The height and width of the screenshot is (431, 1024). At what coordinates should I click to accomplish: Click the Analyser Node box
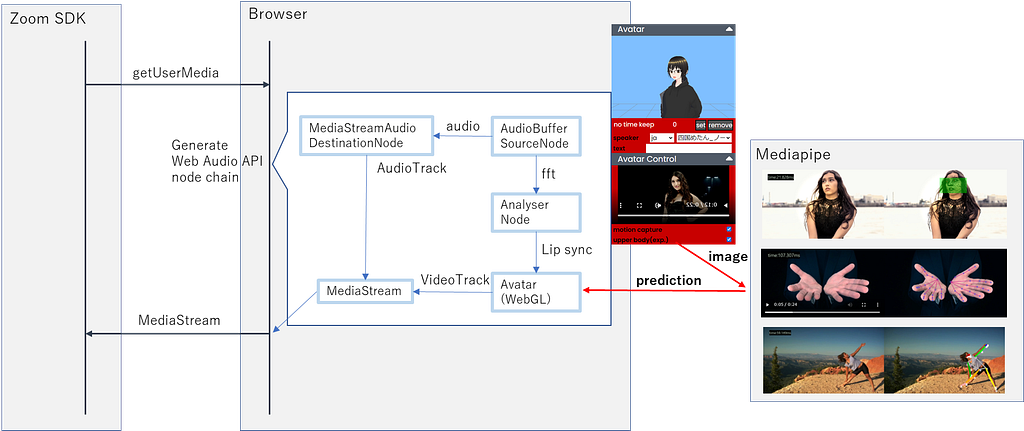(x=536, y=212)
